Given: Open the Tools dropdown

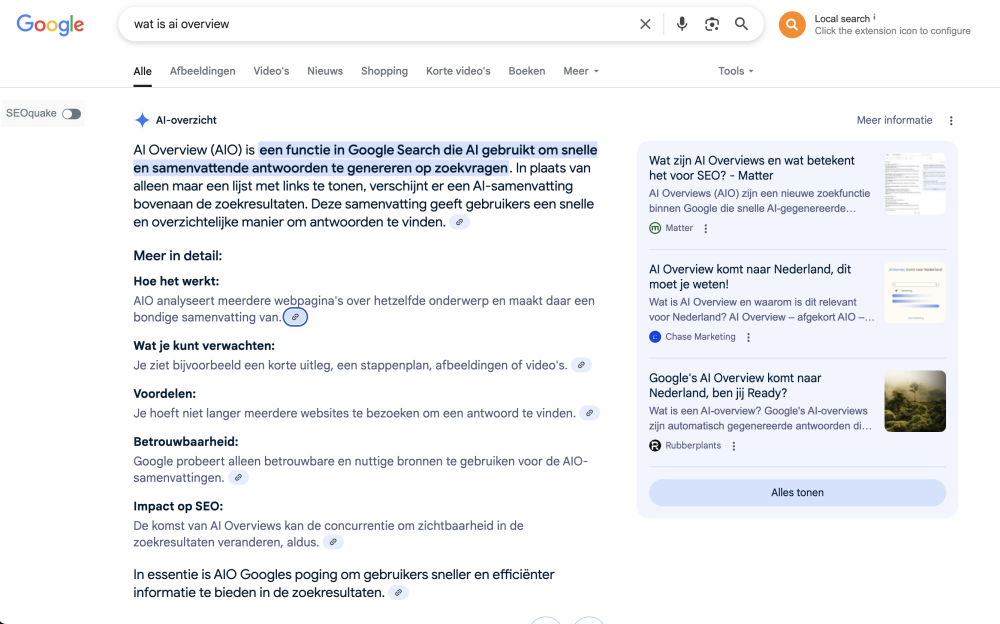Looking at the screenshot, I should click(736, 71).
